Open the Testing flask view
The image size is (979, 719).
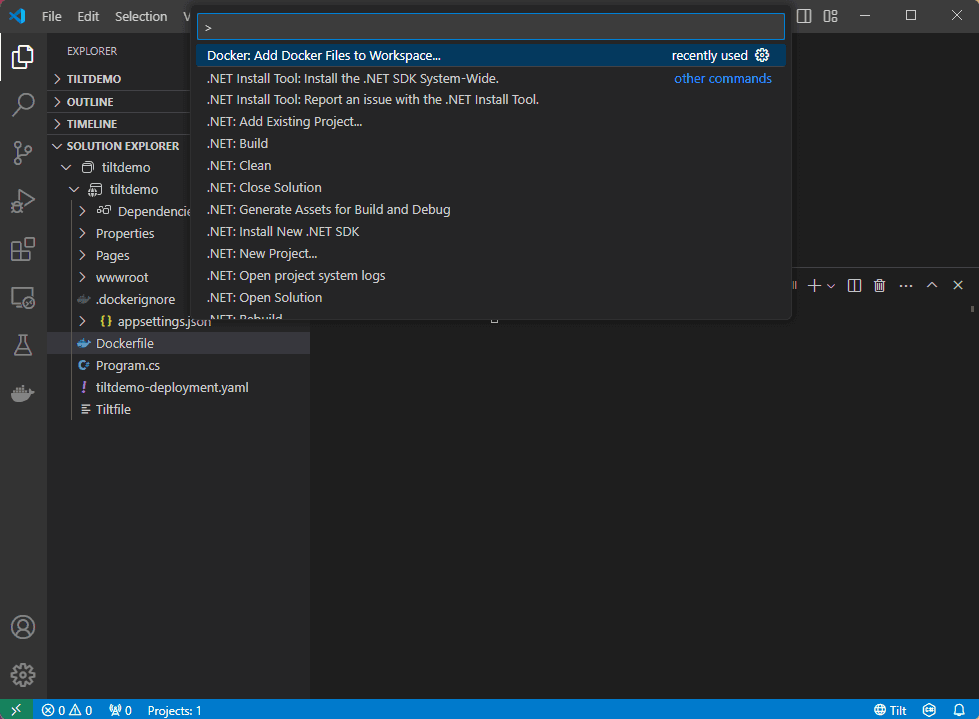point(22,345)
